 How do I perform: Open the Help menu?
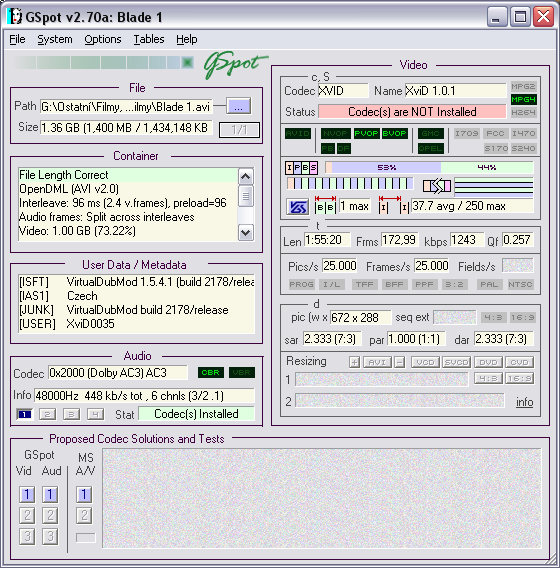(187, 39)
